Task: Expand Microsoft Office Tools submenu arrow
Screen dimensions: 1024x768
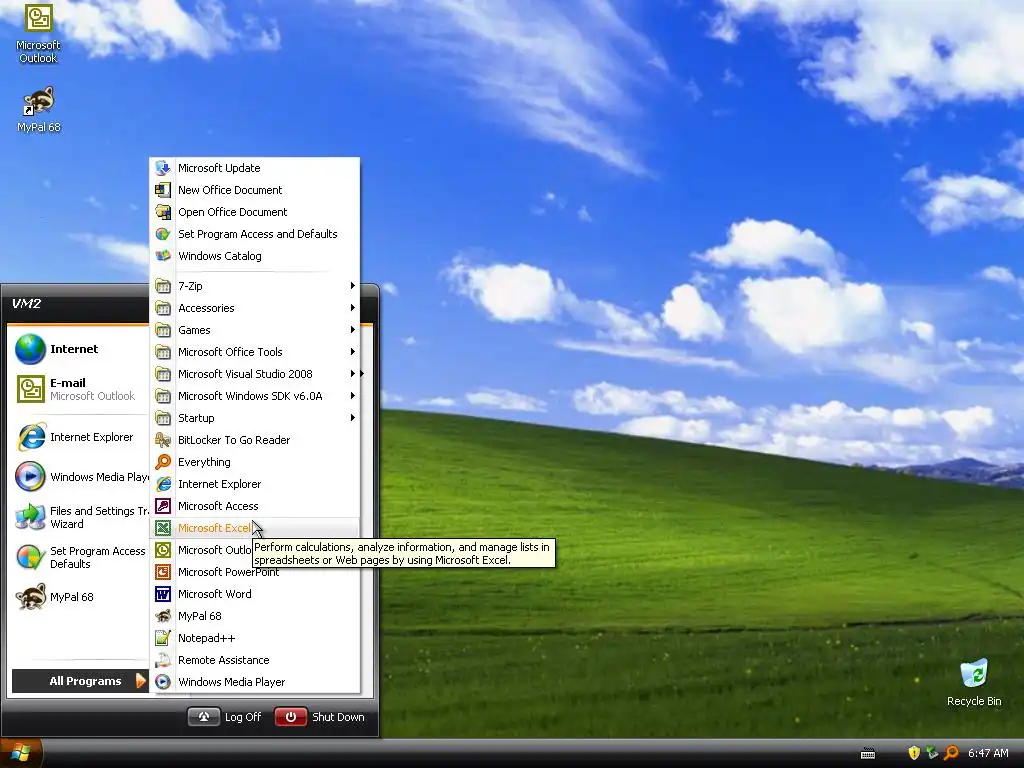Action: (353, 352)
